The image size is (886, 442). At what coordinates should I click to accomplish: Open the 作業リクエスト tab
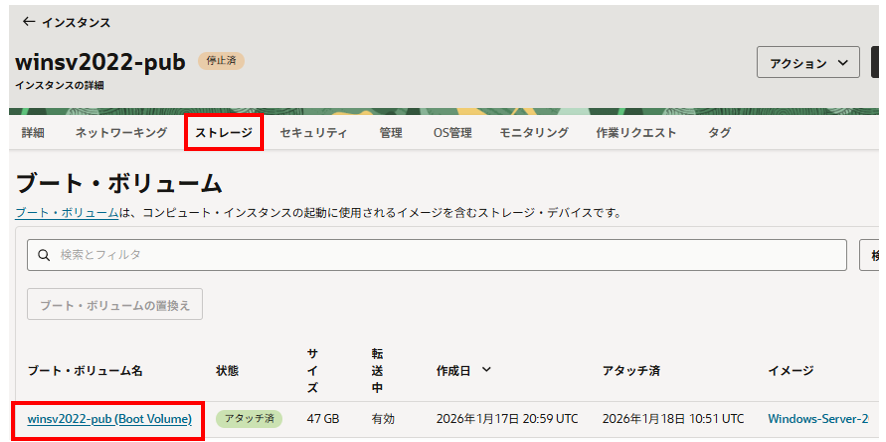[x=636, y=132]
